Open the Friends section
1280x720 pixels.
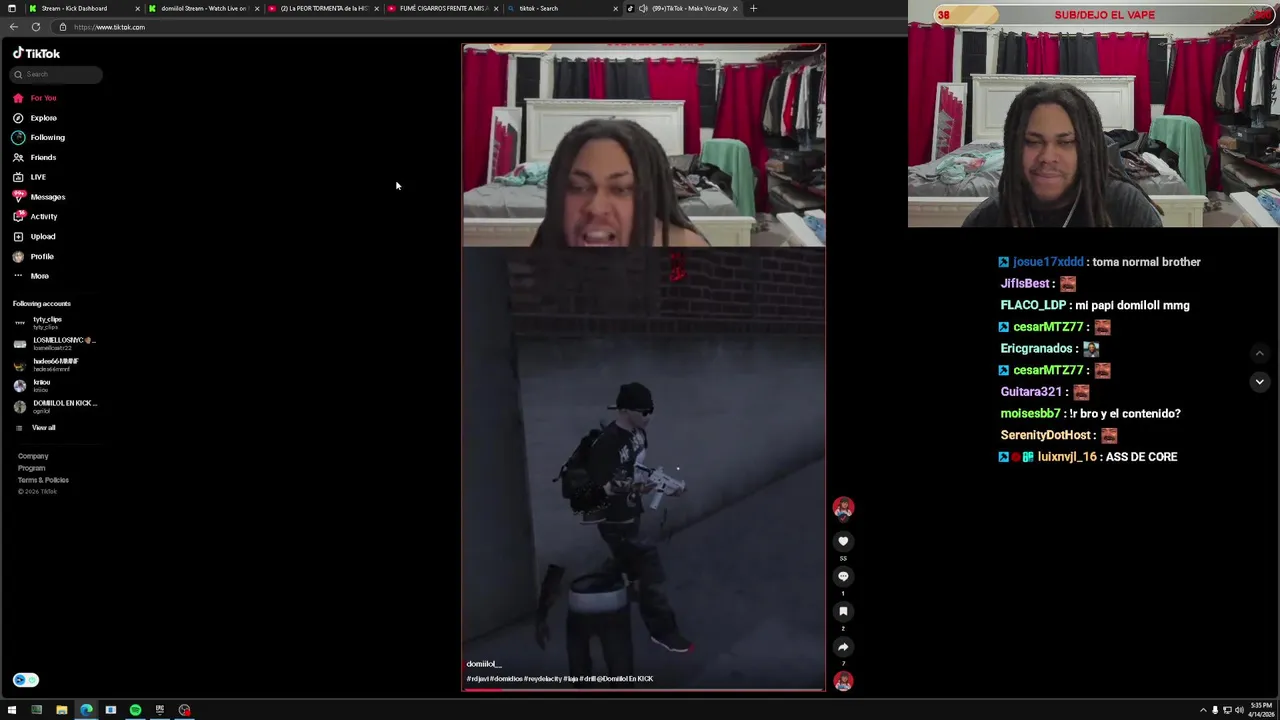pos(35,157)
